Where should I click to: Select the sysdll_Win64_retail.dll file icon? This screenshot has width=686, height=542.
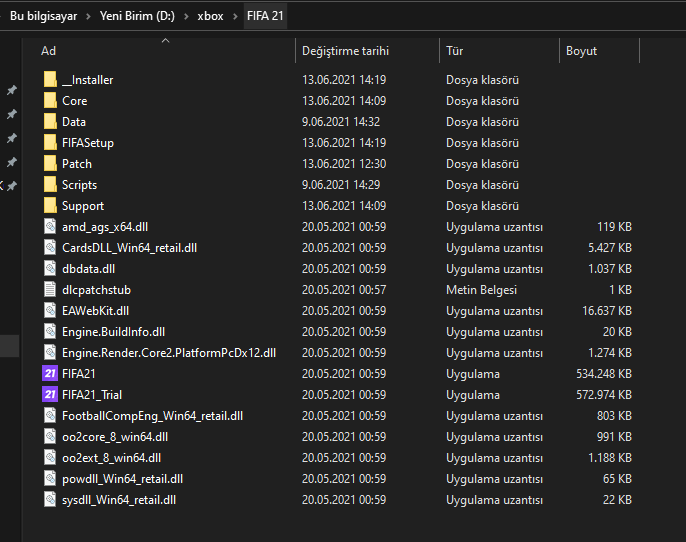coord(50,500)
